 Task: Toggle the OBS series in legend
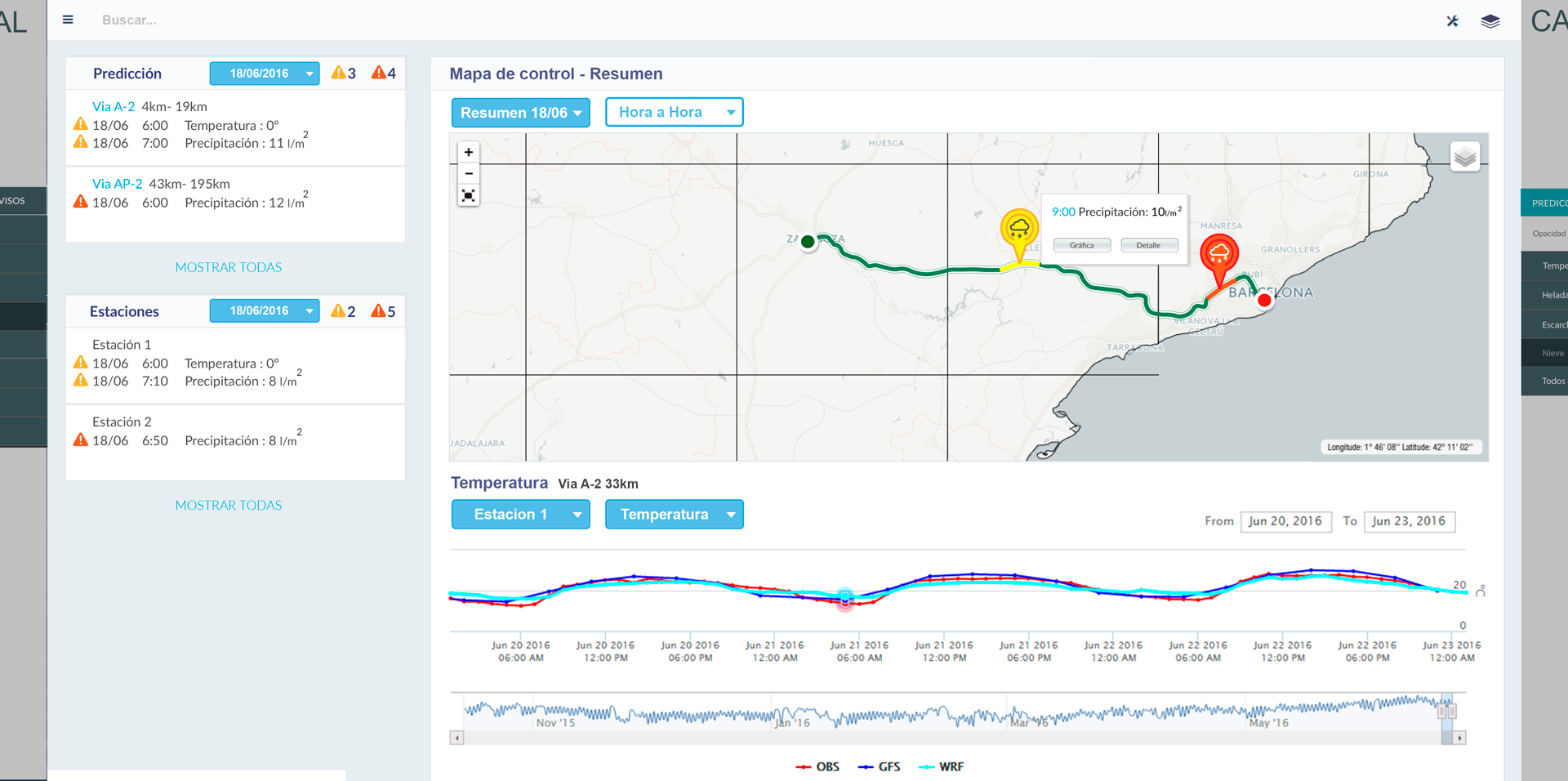[818, 766]
